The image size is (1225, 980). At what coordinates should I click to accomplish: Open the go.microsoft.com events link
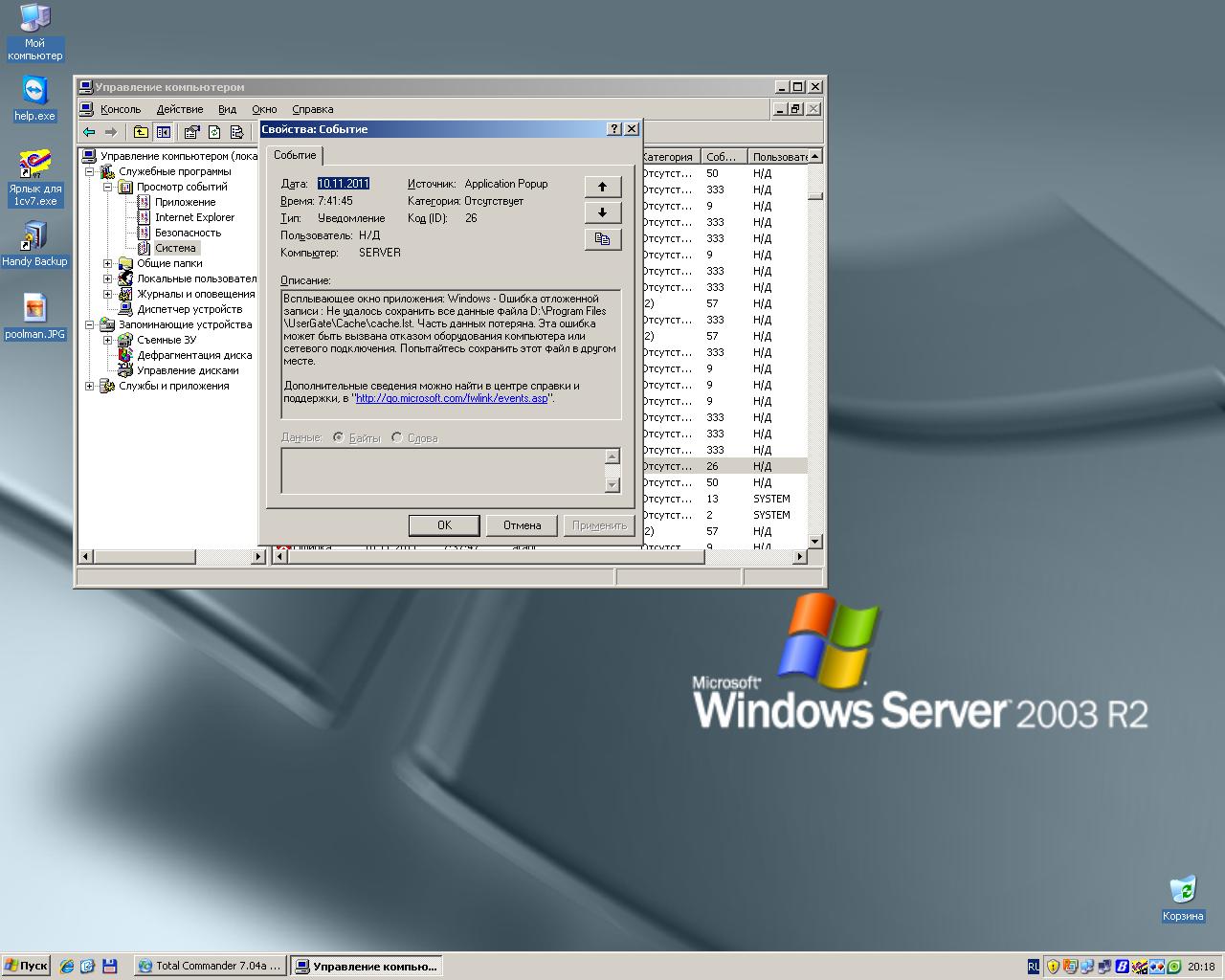pos(452,399)
